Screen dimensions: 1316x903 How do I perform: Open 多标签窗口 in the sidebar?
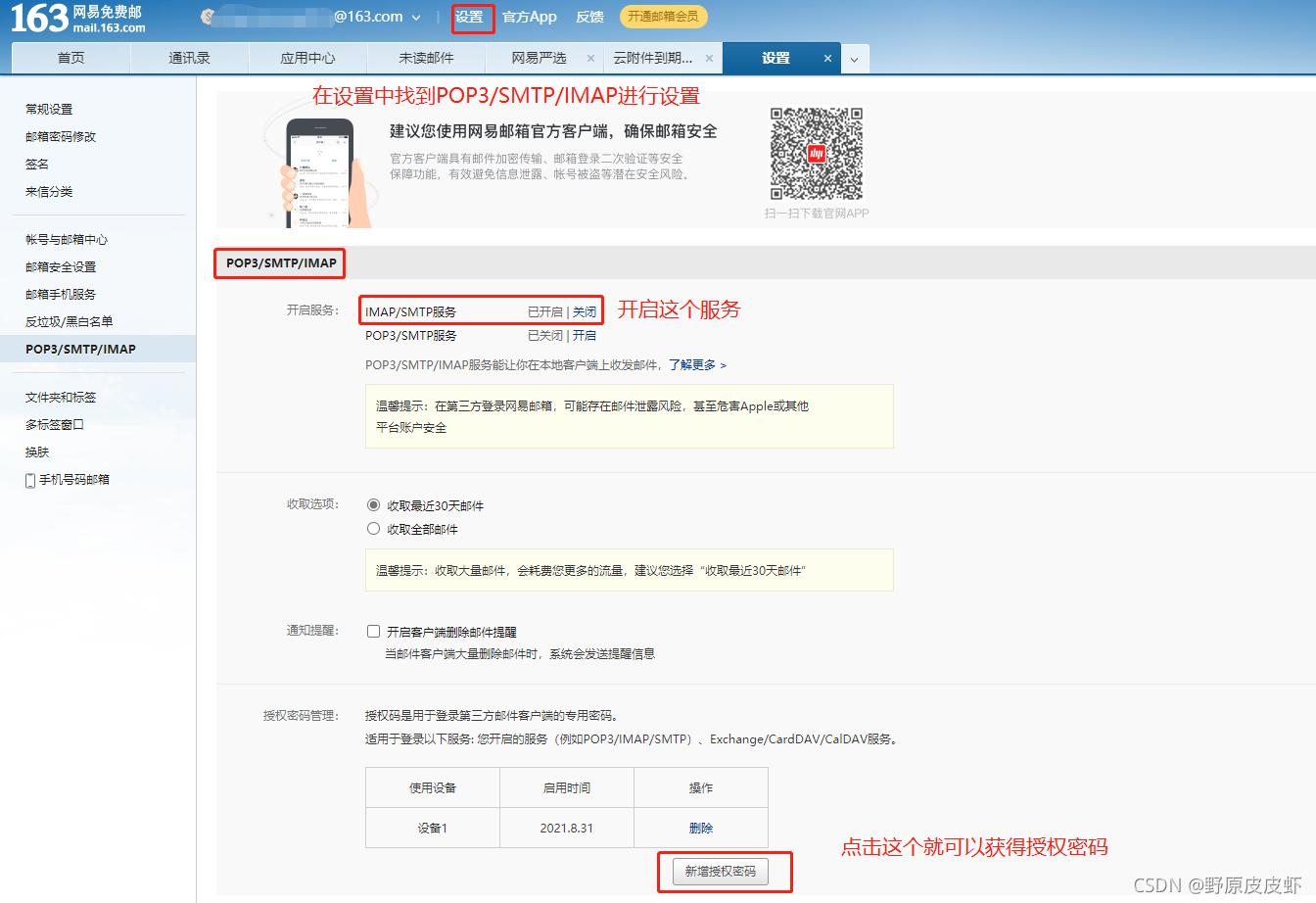coord(55,425)
